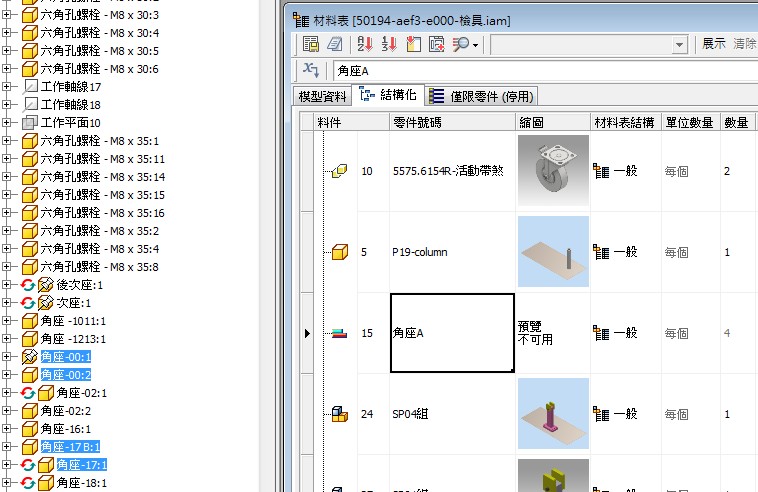This screenshot has height=492, width=758.
Task: Click the update arrows icon beside 角座-18:1
Action: tap(28, 483)
